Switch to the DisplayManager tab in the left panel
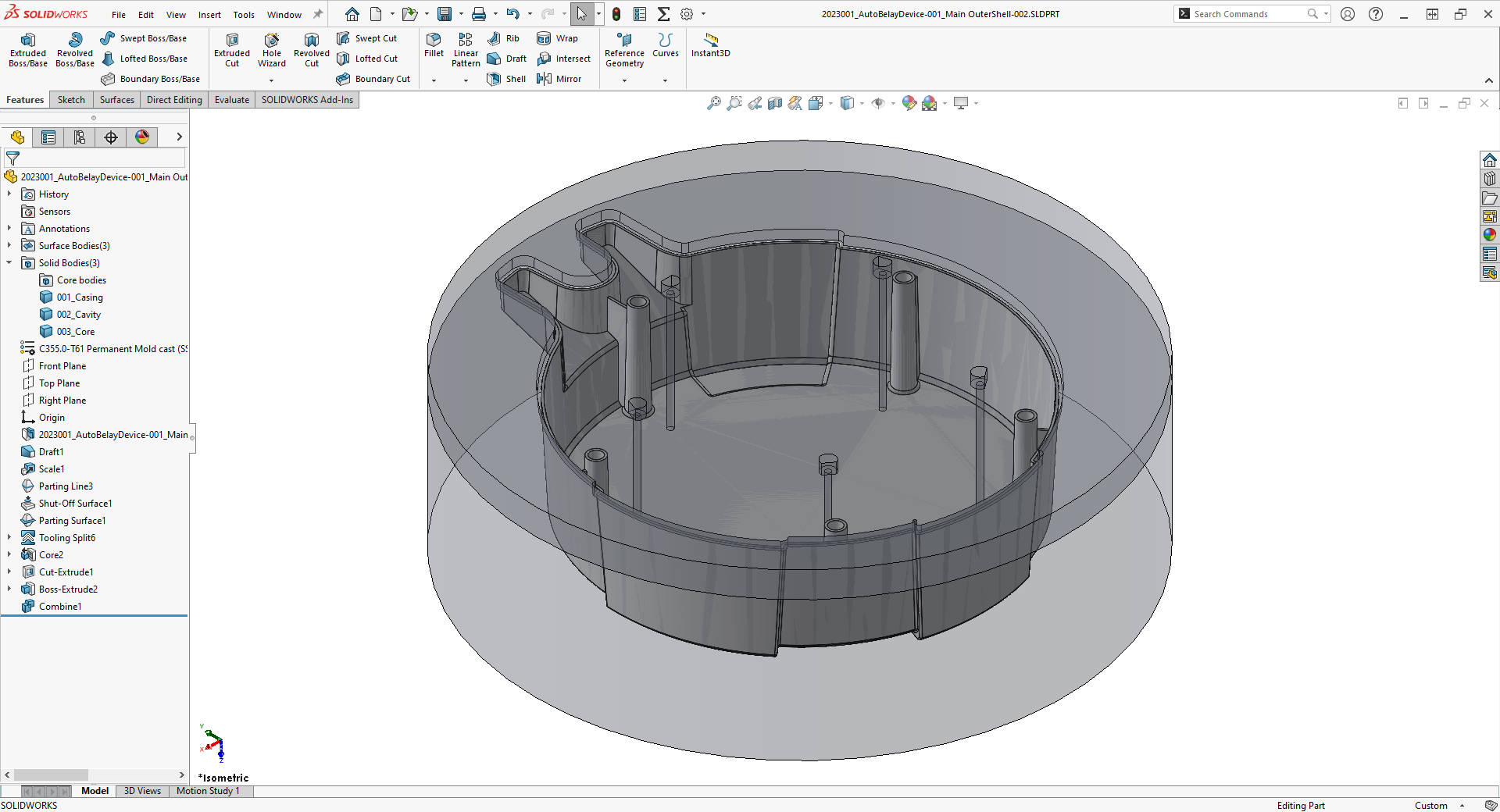1500x812 pixels. (142, 137)
